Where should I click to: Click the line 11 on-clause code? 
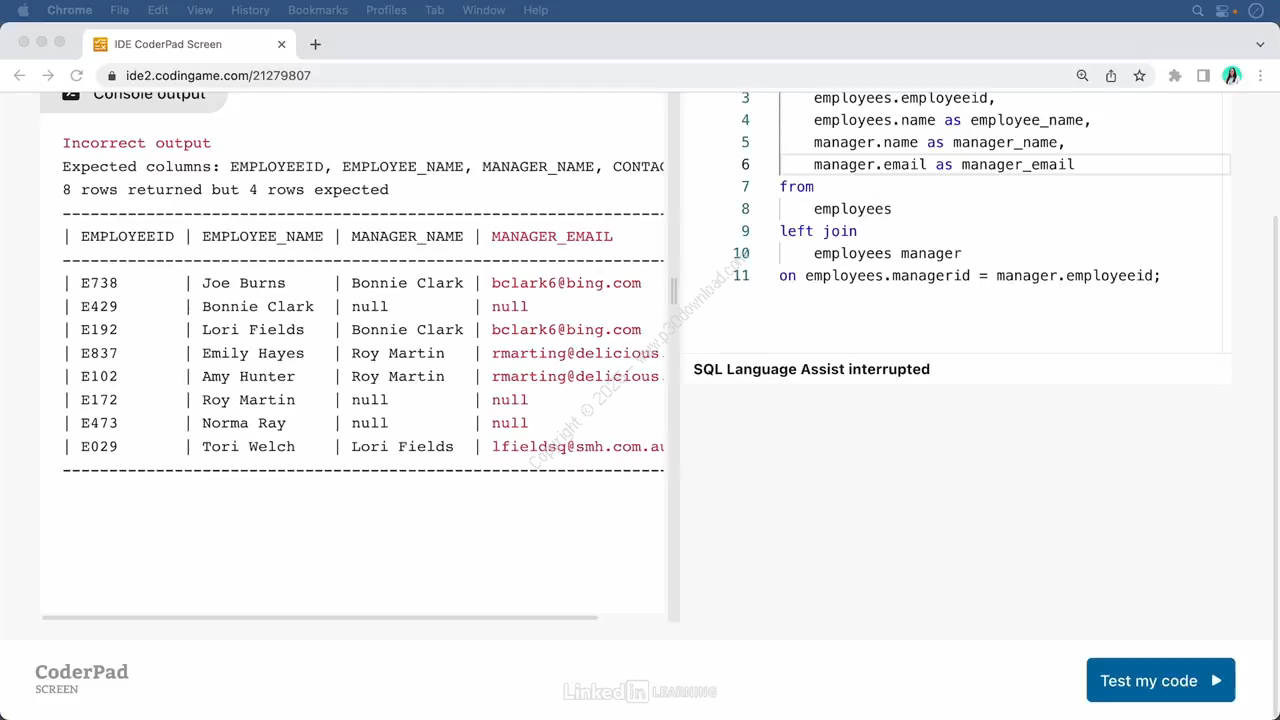970,275
